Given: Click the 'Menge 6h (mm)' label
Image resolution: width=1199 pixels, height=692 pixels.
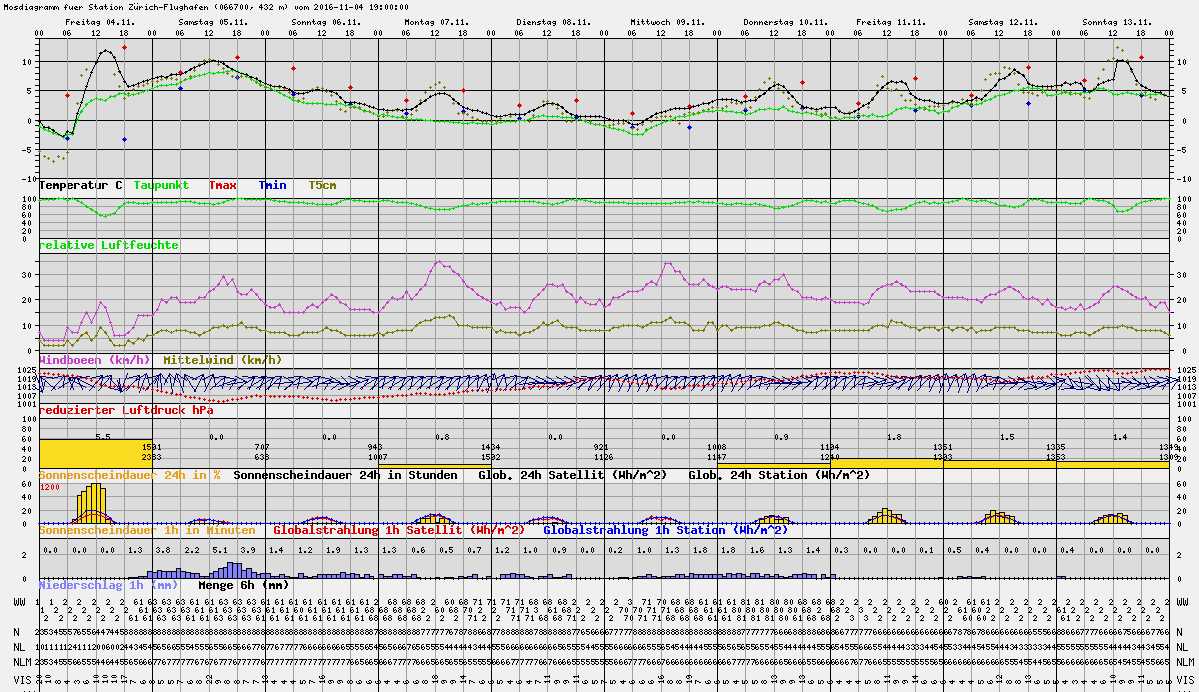Looking at the screenshot, I should [244, 585].
